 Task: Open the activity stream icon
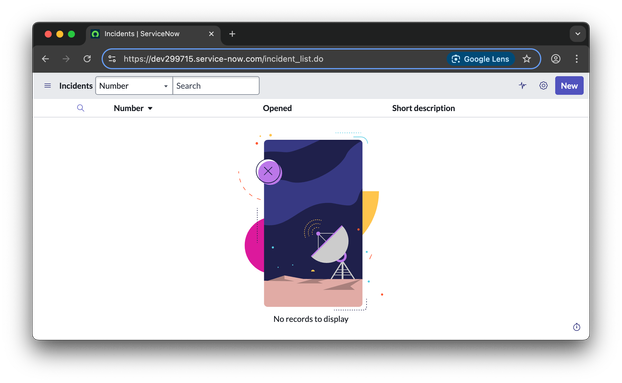[x=522, y=86]
